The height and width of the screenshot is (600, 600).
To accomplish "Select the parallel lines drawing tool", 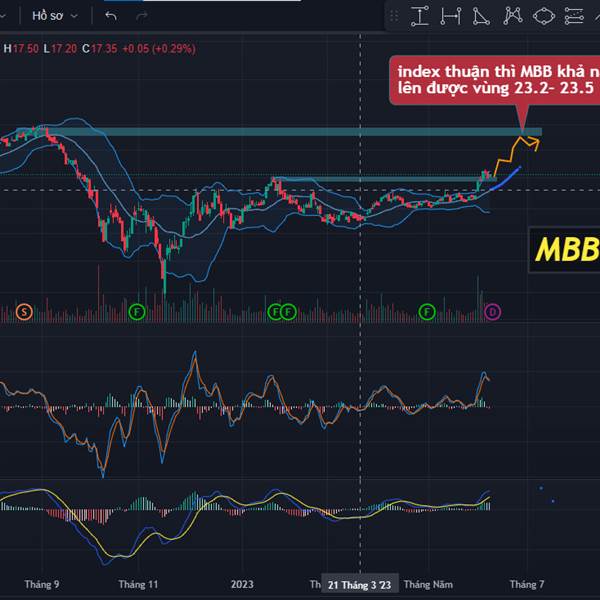I will (x=574, y=16).
